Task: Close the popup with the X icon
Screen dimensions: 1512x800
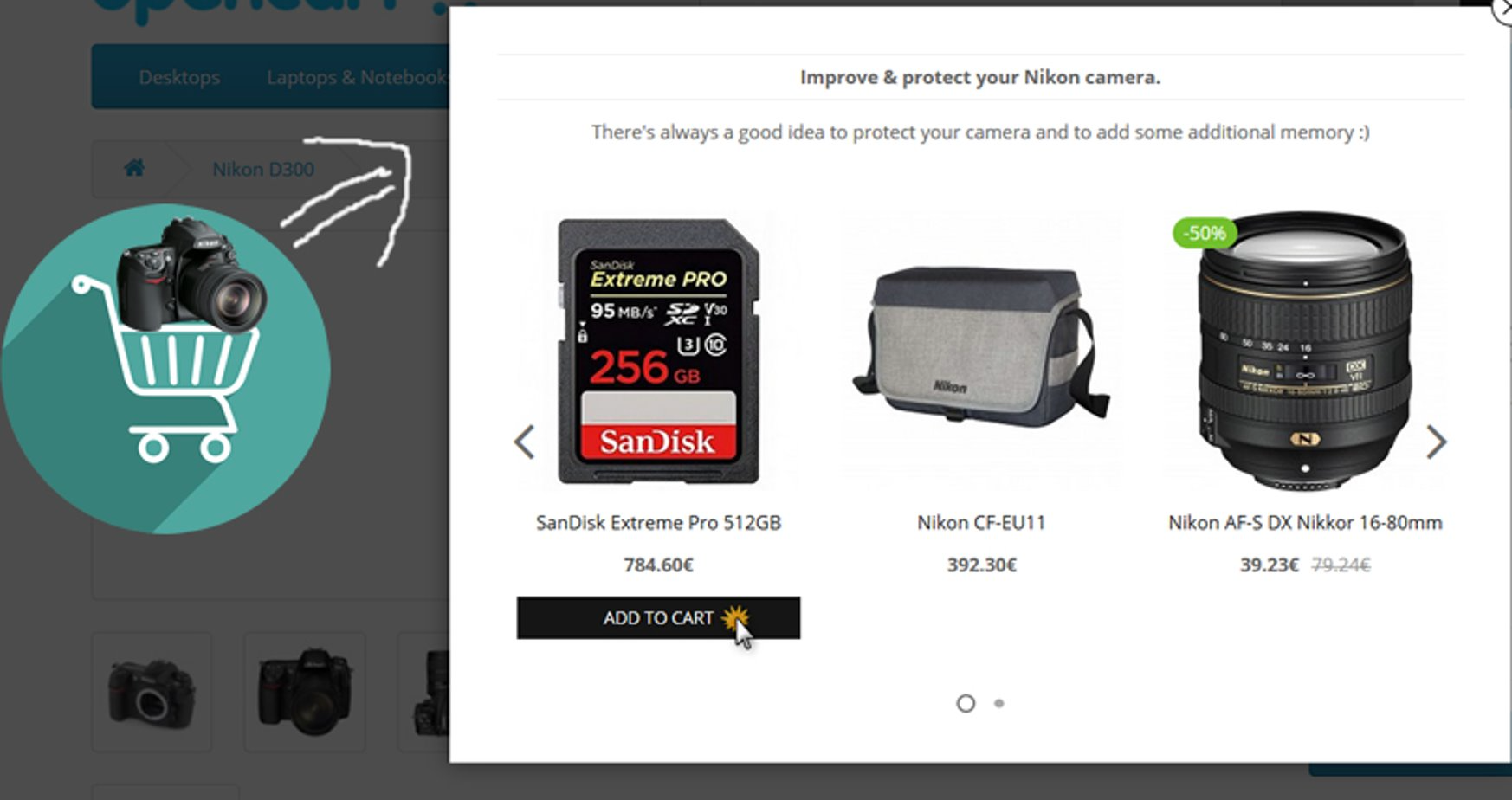Action: (1503, 9)
